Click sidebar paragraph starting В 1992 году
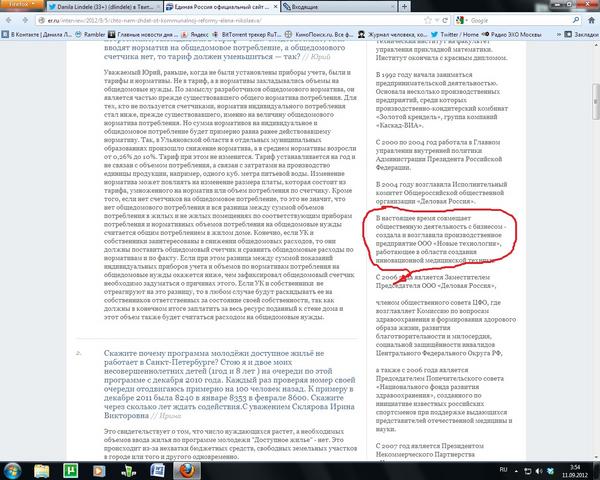Viewport: 600px width, 480px height. [442, 100]
